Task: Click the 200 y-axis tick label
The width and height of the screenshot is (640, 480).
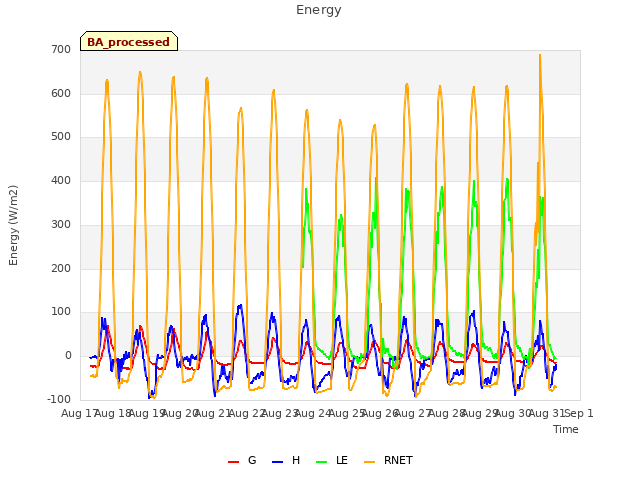Action: 61,268
